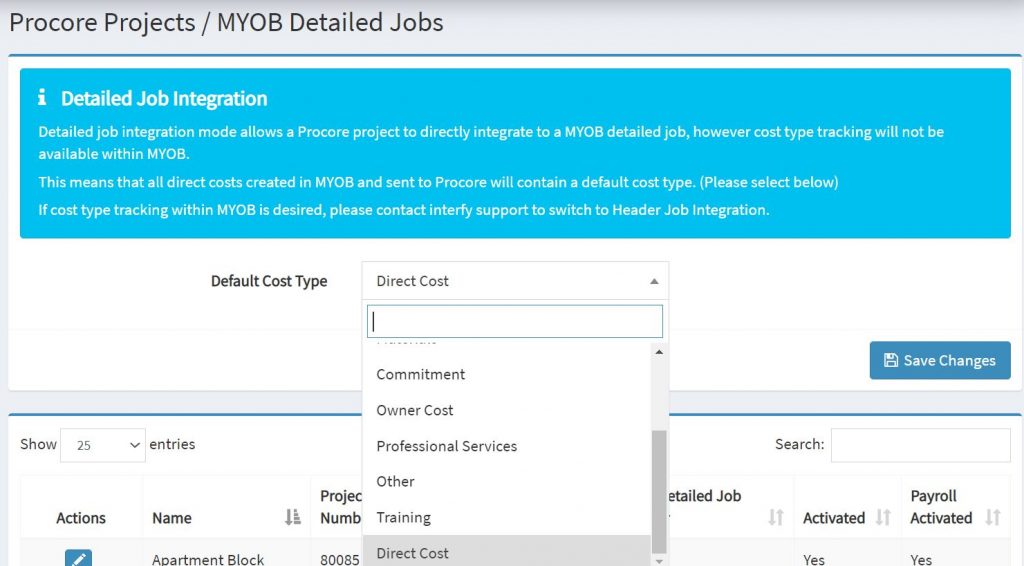Select the highlighted Direct Cost option
Screen dimensions: 1024x566
click(507, 552)
